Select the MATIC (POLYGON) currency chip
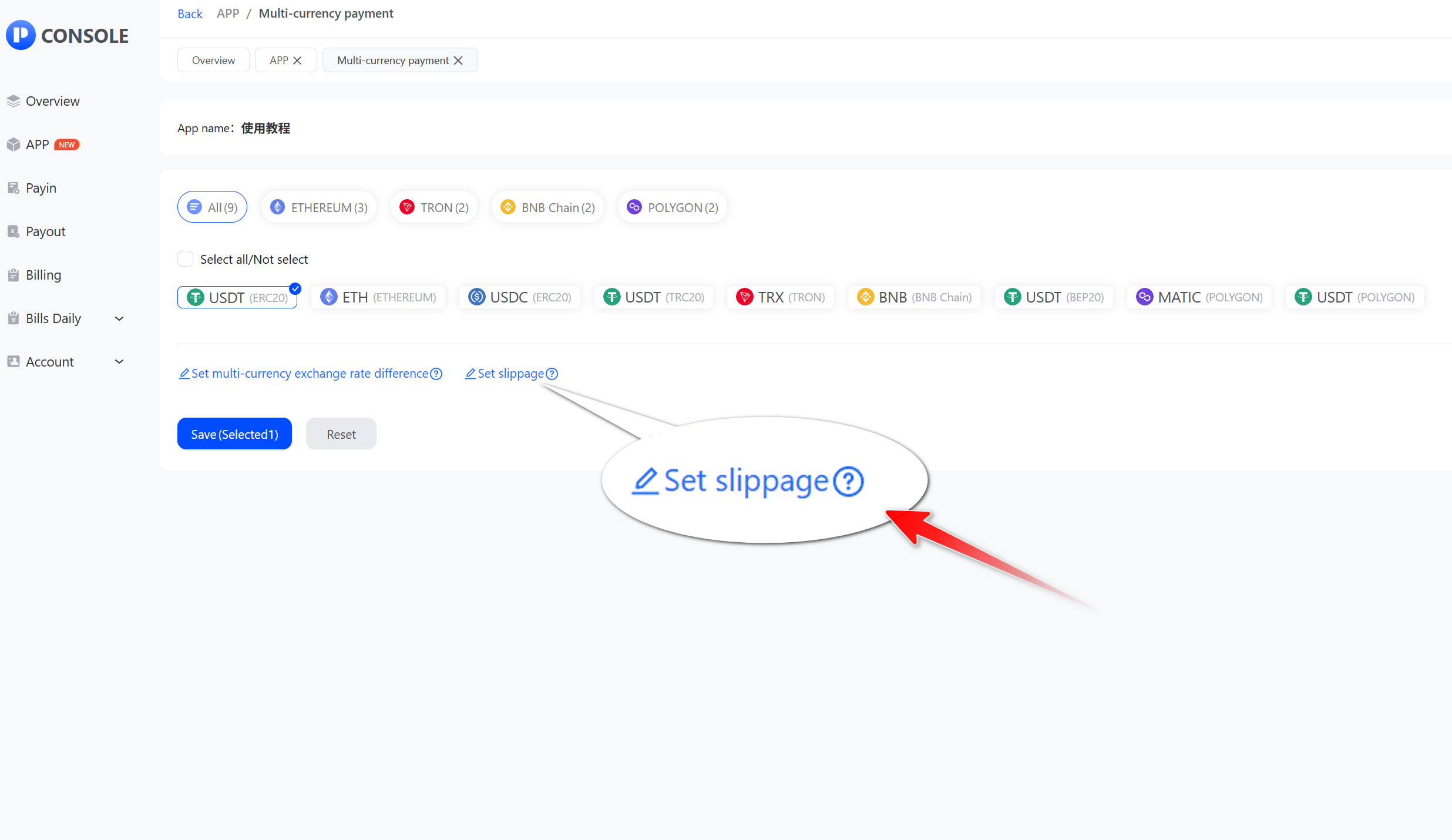 (x=1199, y=297)
